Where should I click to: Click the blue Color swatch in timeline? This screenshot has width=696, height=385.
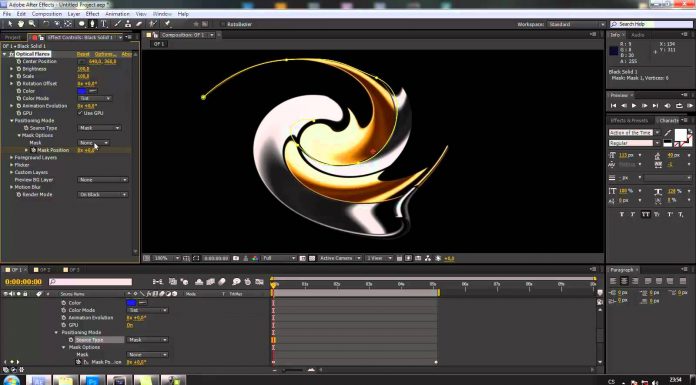point(131,303)
